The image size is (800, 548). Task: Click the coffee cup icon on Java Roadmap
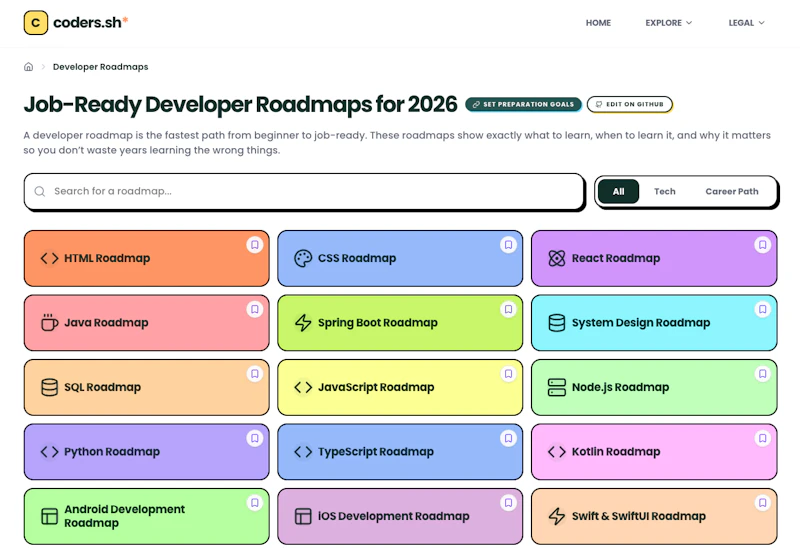tap(49, 322)
